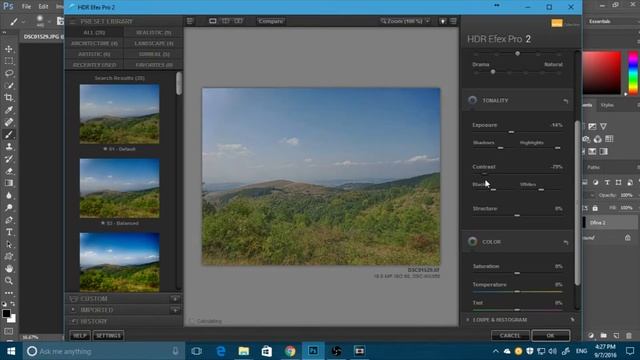
Task: Select the Type tool
Action: pos(9,232)
